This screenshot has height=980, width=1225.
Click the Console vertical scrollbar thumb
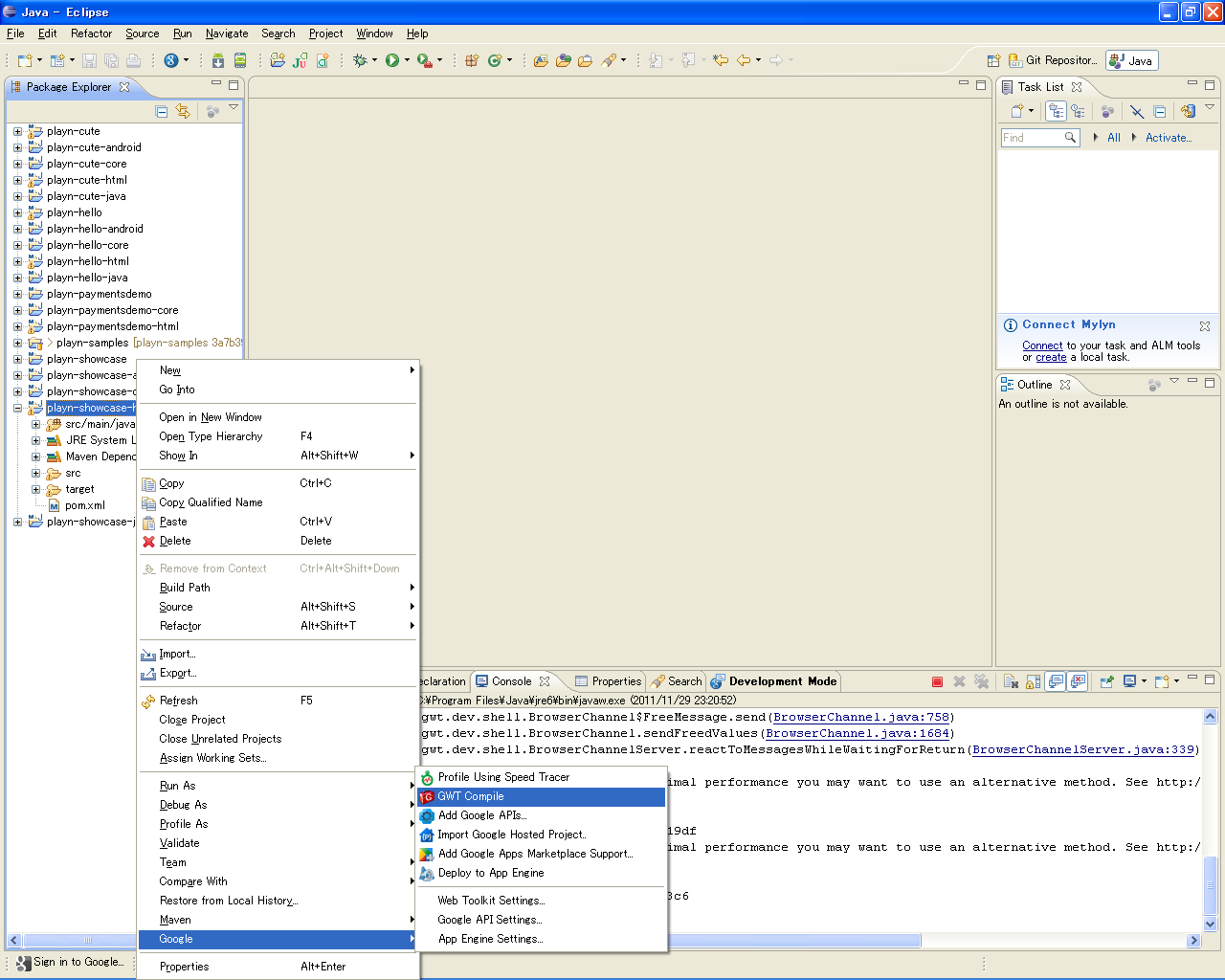click(1210, 885)
